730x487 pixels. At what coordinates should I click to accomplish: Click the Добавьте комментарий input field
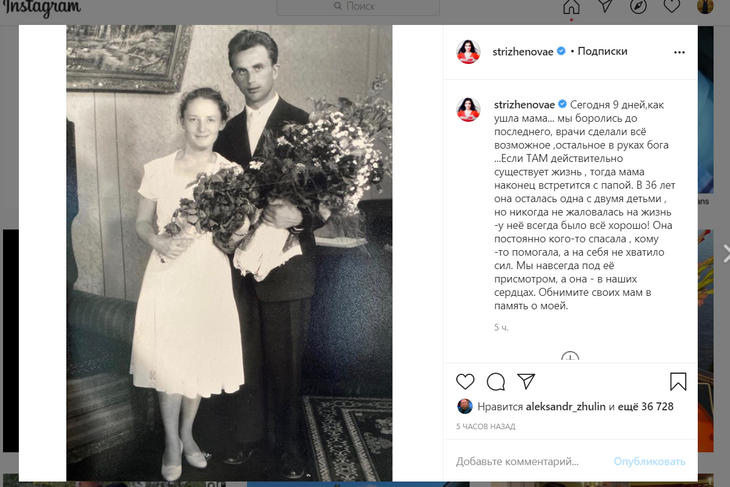520,461
